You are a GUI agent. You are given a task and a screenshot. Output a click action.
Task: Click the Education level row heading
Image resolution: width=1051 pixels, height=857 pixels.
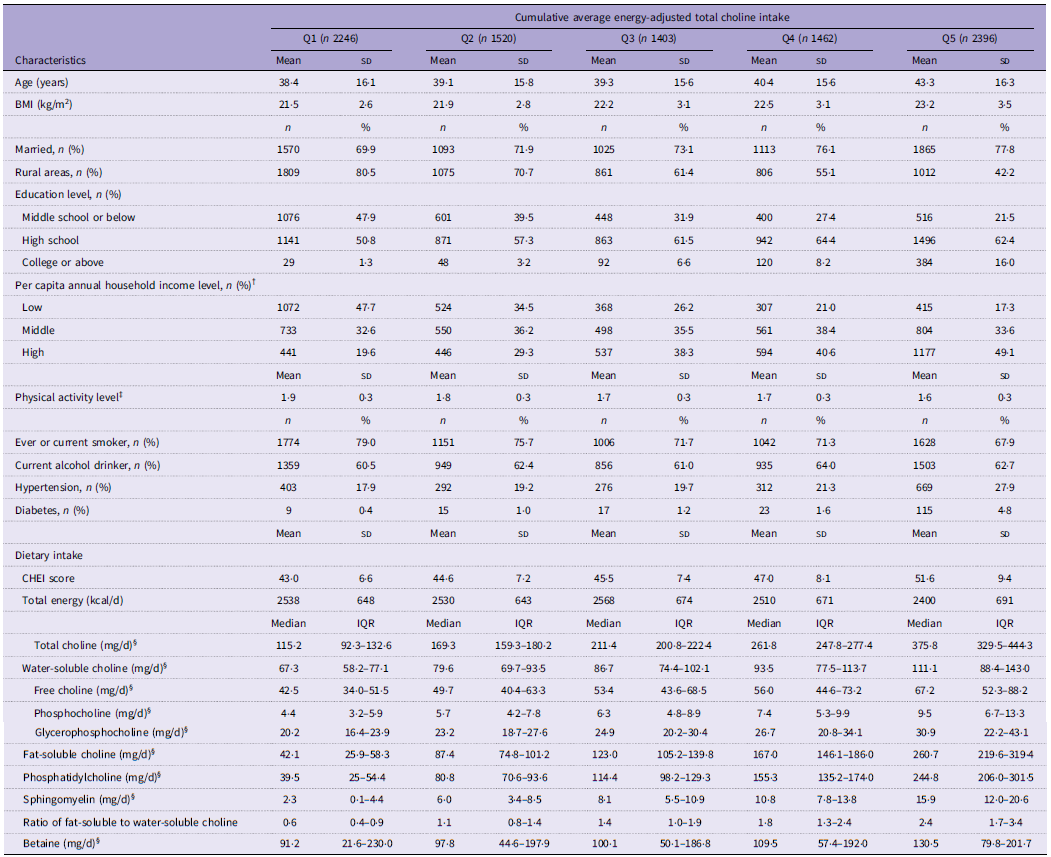pyautogui.click(x=68, y=194)
